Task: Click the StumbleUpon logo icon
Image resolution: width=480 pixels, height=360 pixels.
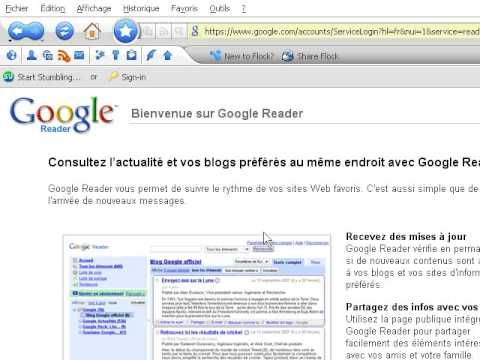Action: [x=8, y=77]
